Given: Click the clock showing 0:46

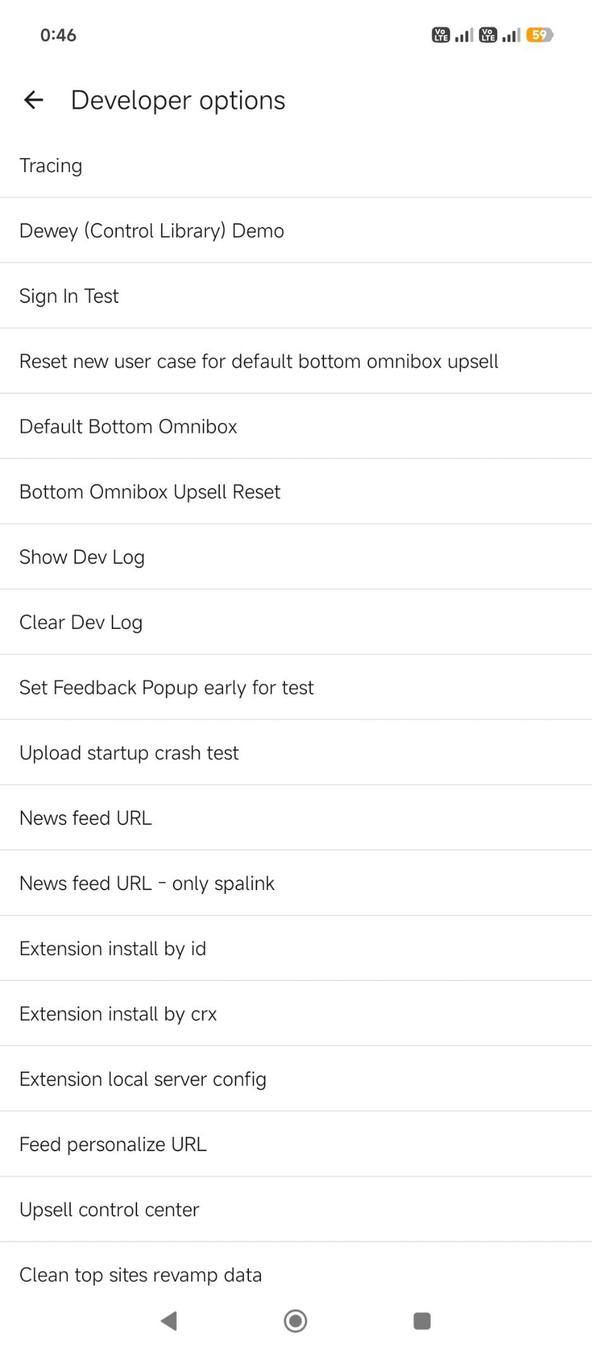Looking at the screenshot, I should [55, 34].
